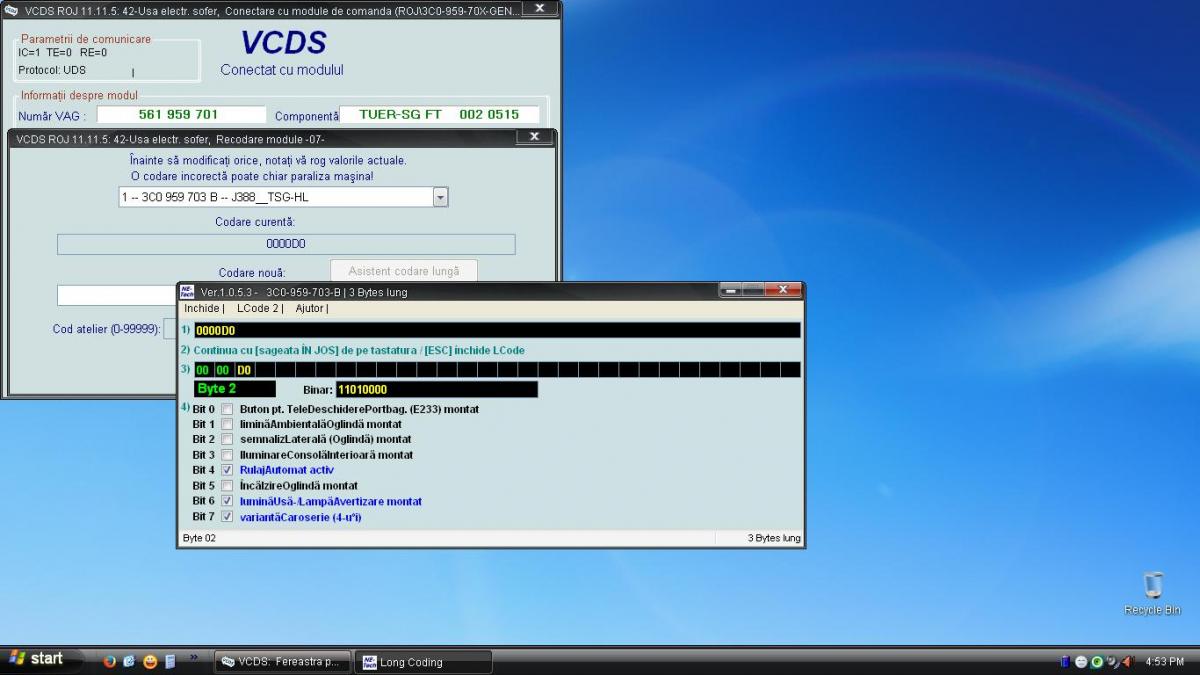Image resolution: width=1200 pixels, height=675 pixels.
Task: Expand the module dropdown 3C0 959 703 B
Action: point(440,197)
